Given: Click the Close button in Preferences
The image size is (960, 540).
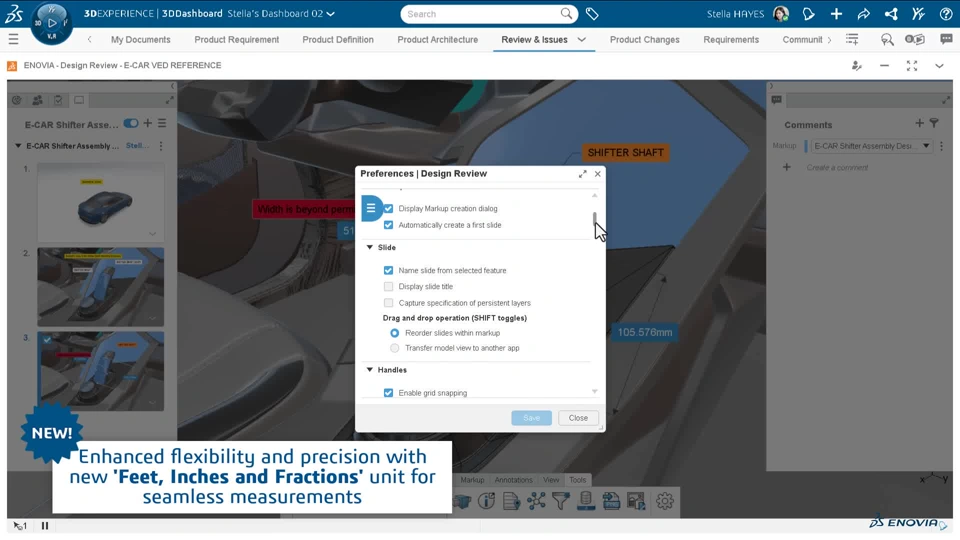Looking at the screenshot, I should [x=578, y=418].
